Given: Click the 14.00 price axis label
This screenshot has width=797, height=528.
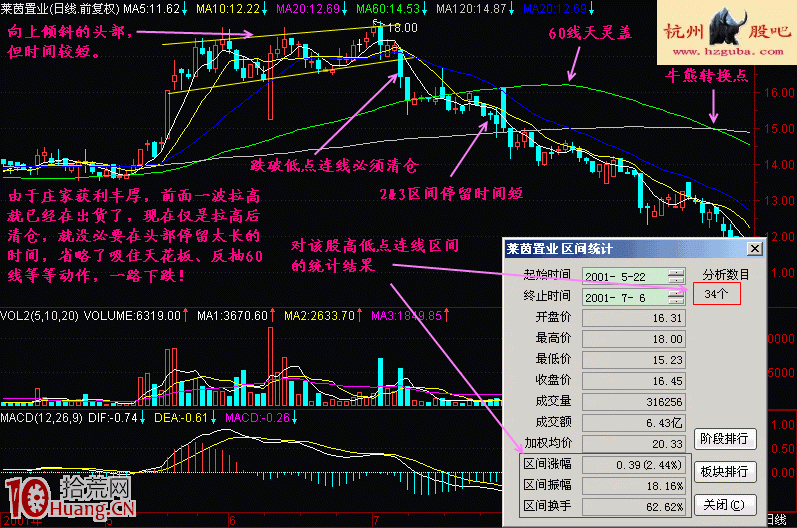Looking at the screenshot, I should click(780, 164).
